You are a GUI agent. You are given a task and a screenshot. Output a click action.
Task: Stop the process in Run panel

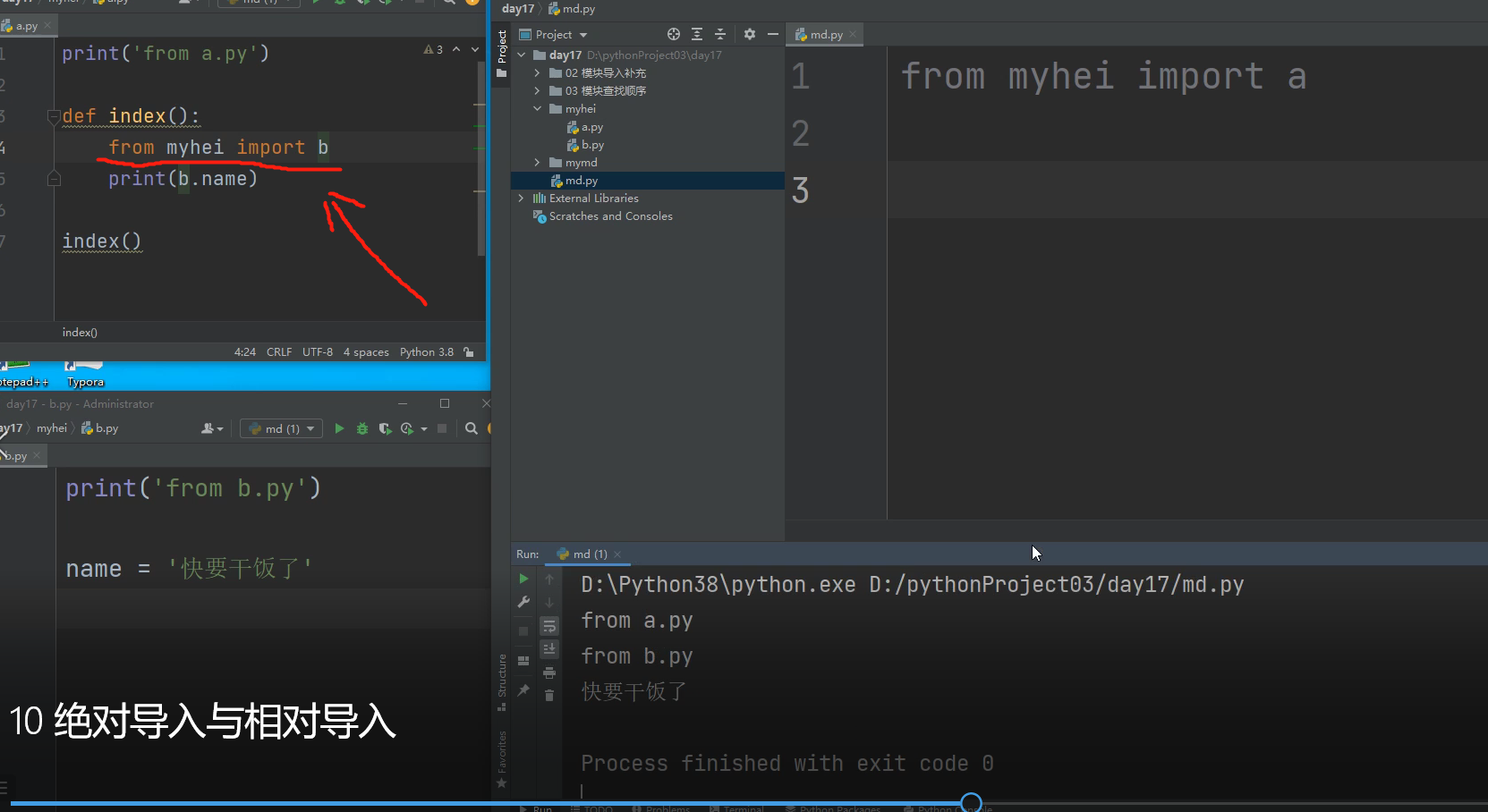(523, 631)
